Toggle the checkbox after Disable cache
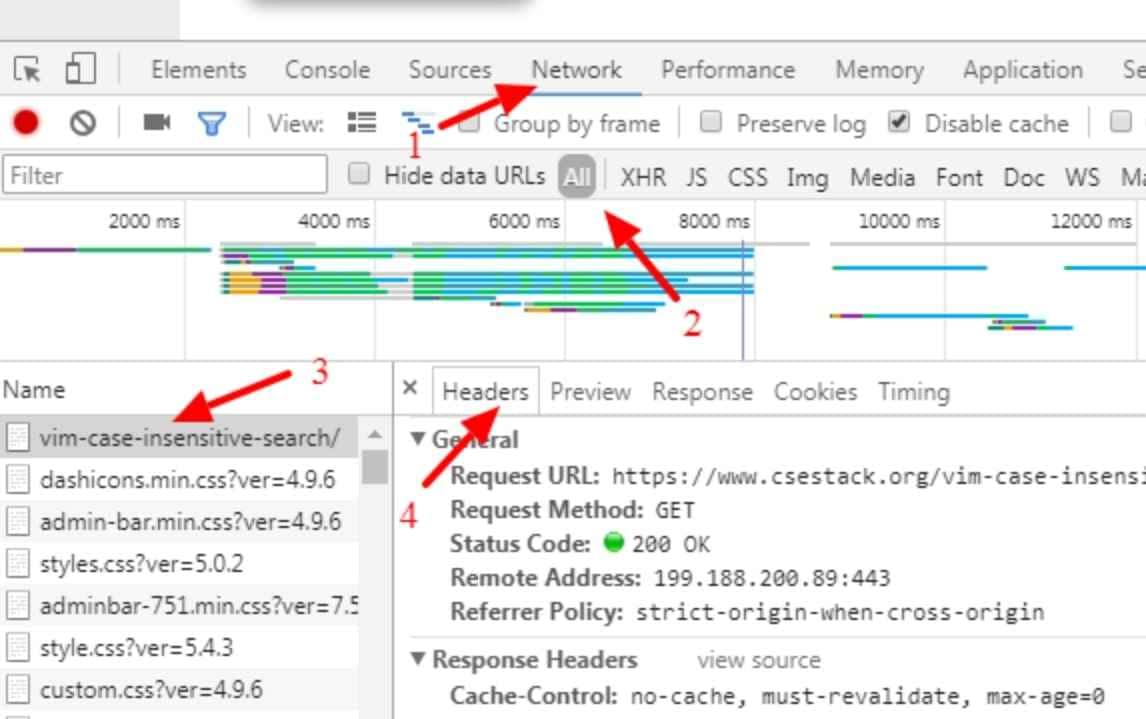Screen dimensions: 1146x719 [x=1120, y=121]
